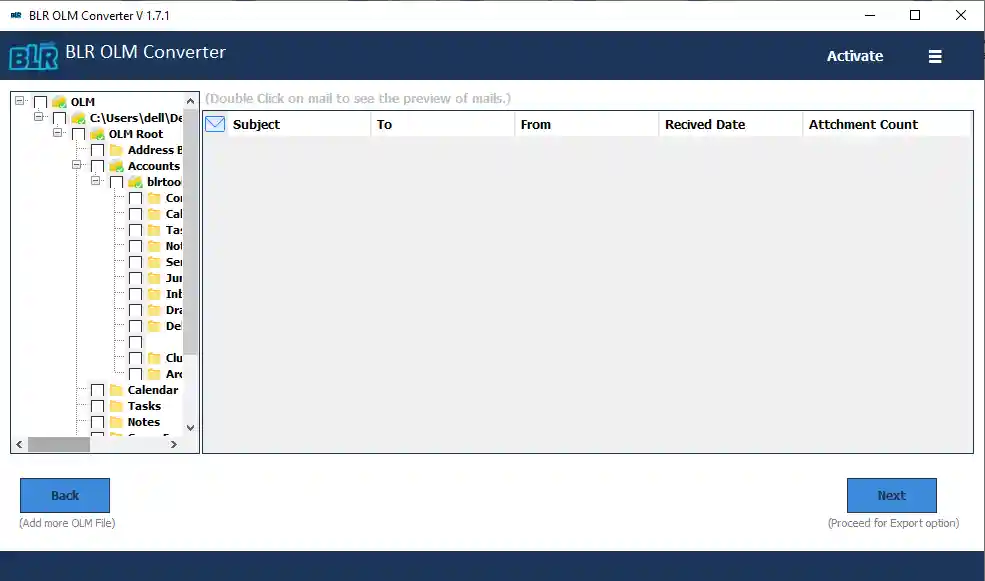The width and height of the screenshot is (985, 581).
Task: Open the hamburger menu icon
Action: (x=935, y=57)
